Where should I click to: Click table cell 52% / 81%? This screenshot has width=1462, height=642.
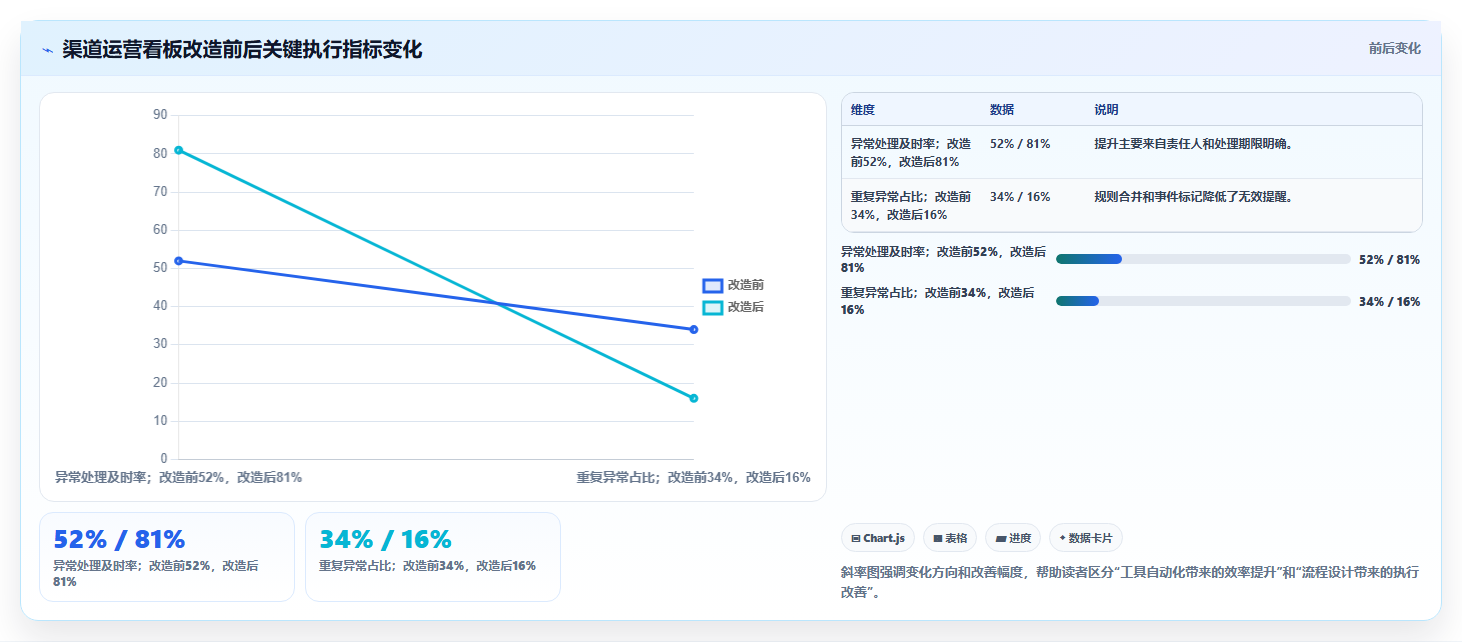(1020, 144)
